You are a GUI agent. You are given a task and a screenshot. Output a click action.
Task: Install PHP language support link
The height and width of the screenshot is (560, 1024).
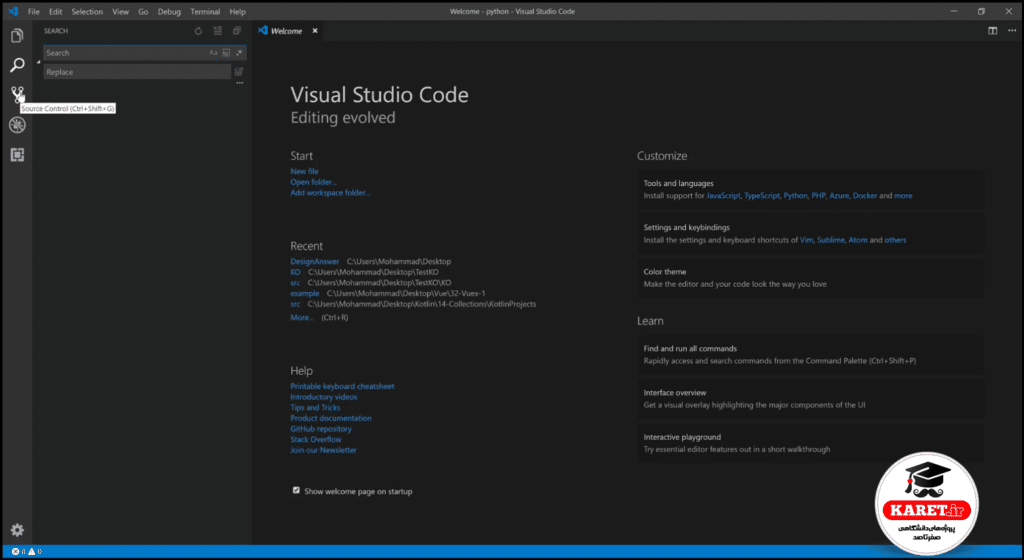point(818,196)
